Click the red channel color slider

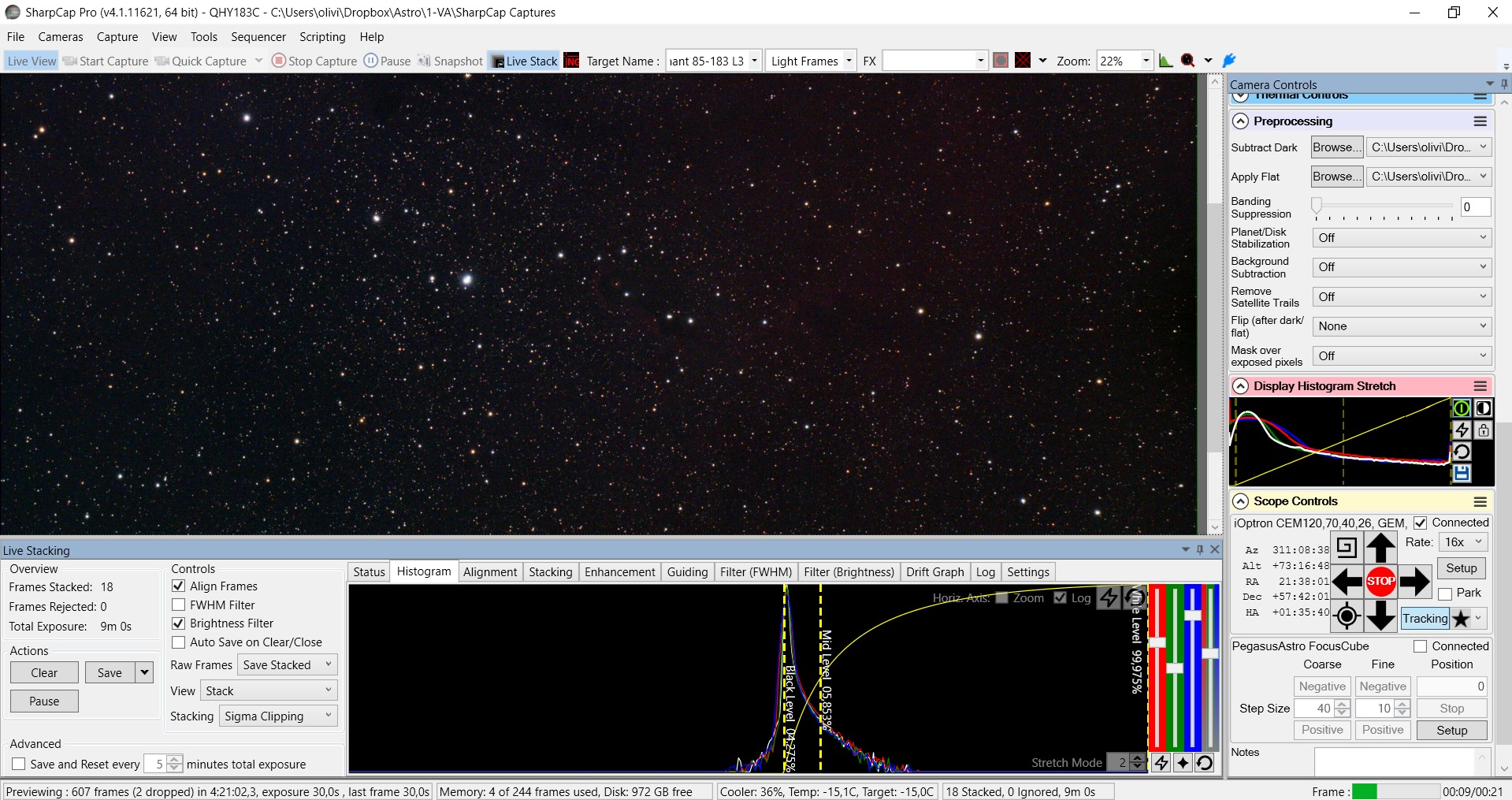coord(1157,668)
